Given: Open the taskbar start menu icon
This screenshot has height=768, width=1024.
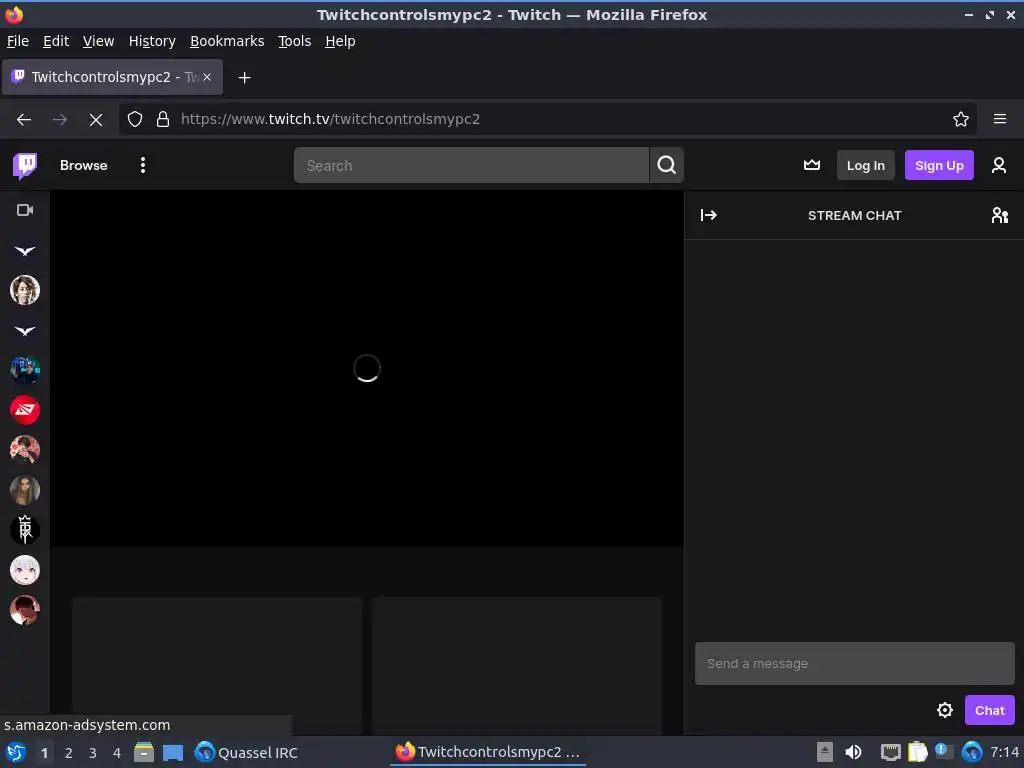Looking at the screenshot, I should click(x=16, y=752).
